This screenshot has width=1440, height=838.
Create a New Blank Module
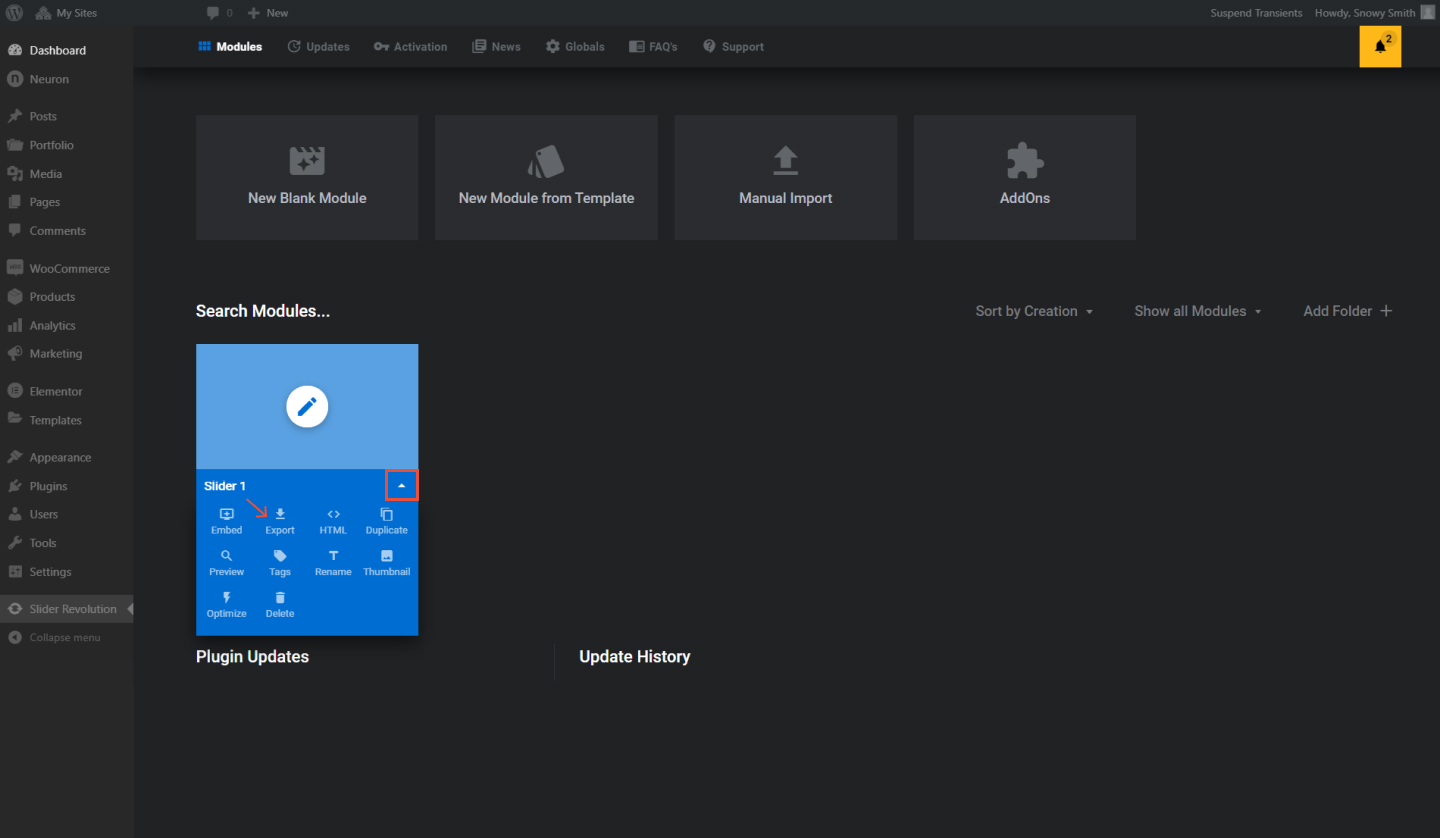point(307,177)
